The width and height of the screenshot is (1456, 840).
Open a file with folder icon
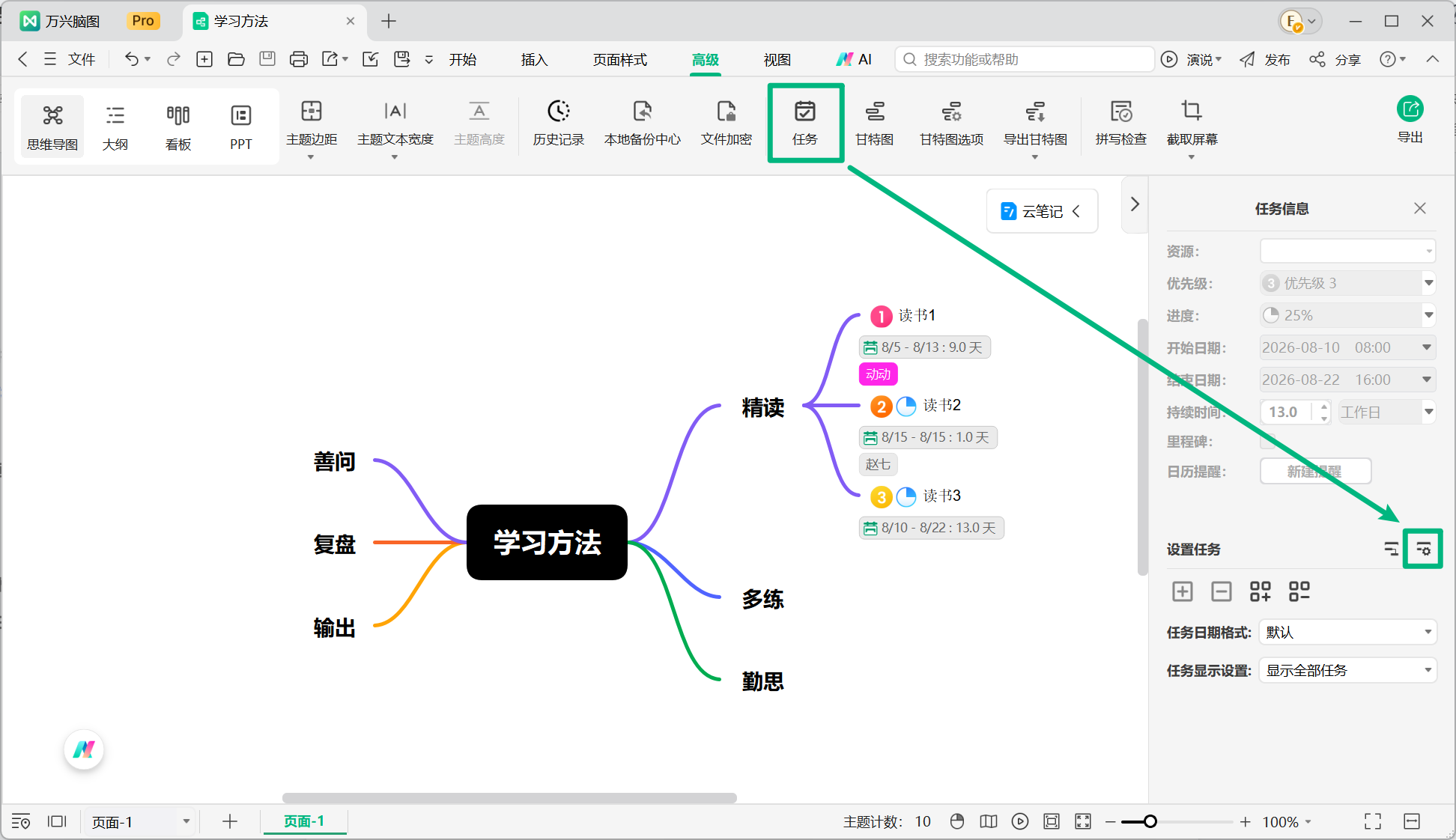[x=236, y=59]
